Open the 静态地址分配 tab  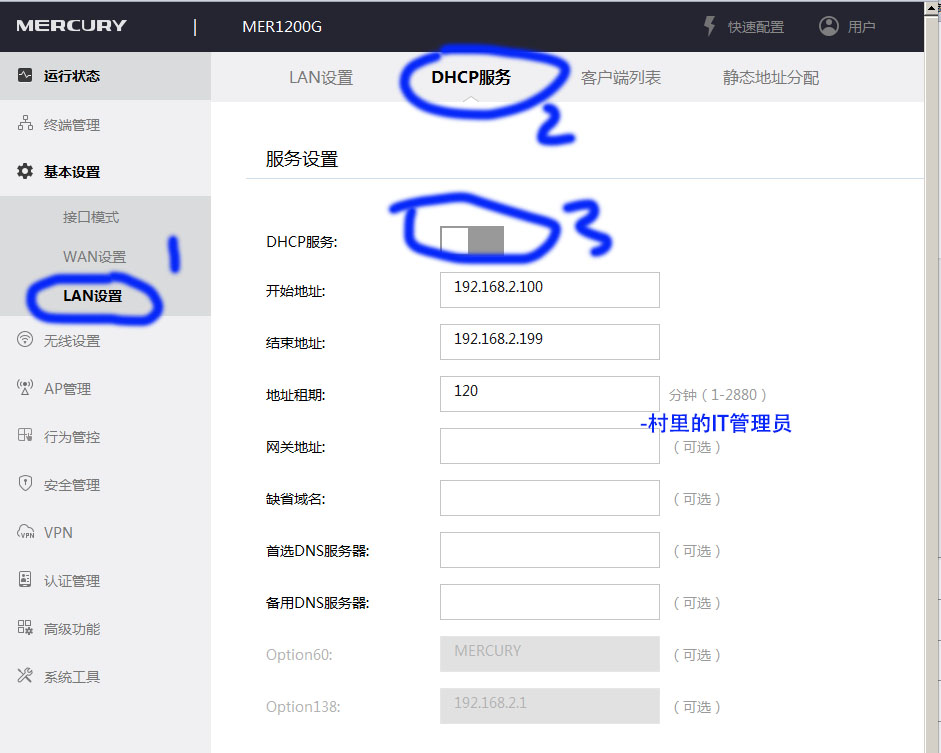click(x=769, y=79)
